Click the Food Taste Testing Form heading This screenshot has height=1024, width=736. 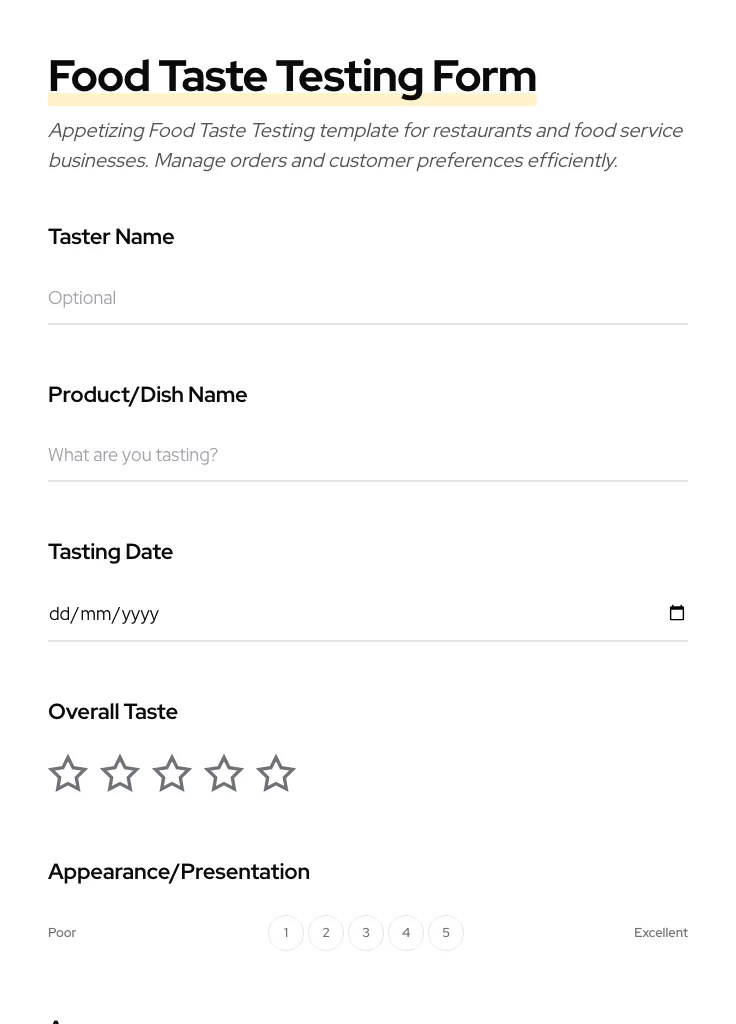tap(292, 76)
